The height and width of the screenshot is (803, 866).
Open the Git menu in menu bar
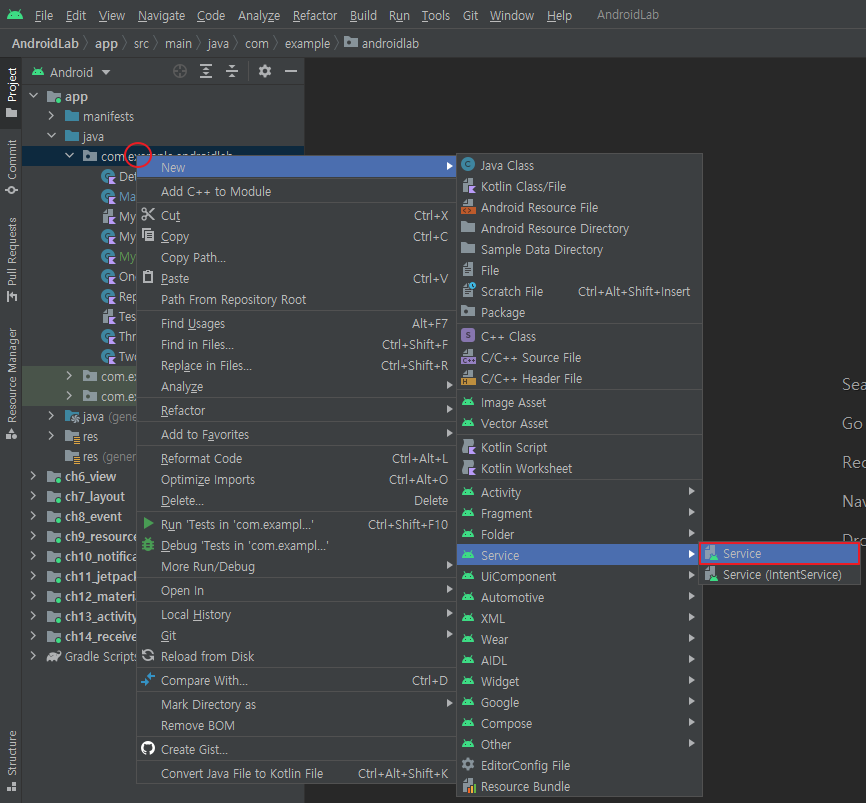click(471, 15)
